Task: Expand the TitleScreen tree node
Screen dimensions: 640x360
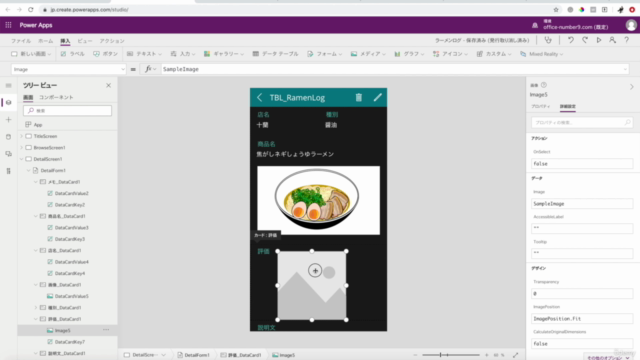Action: 22,136
